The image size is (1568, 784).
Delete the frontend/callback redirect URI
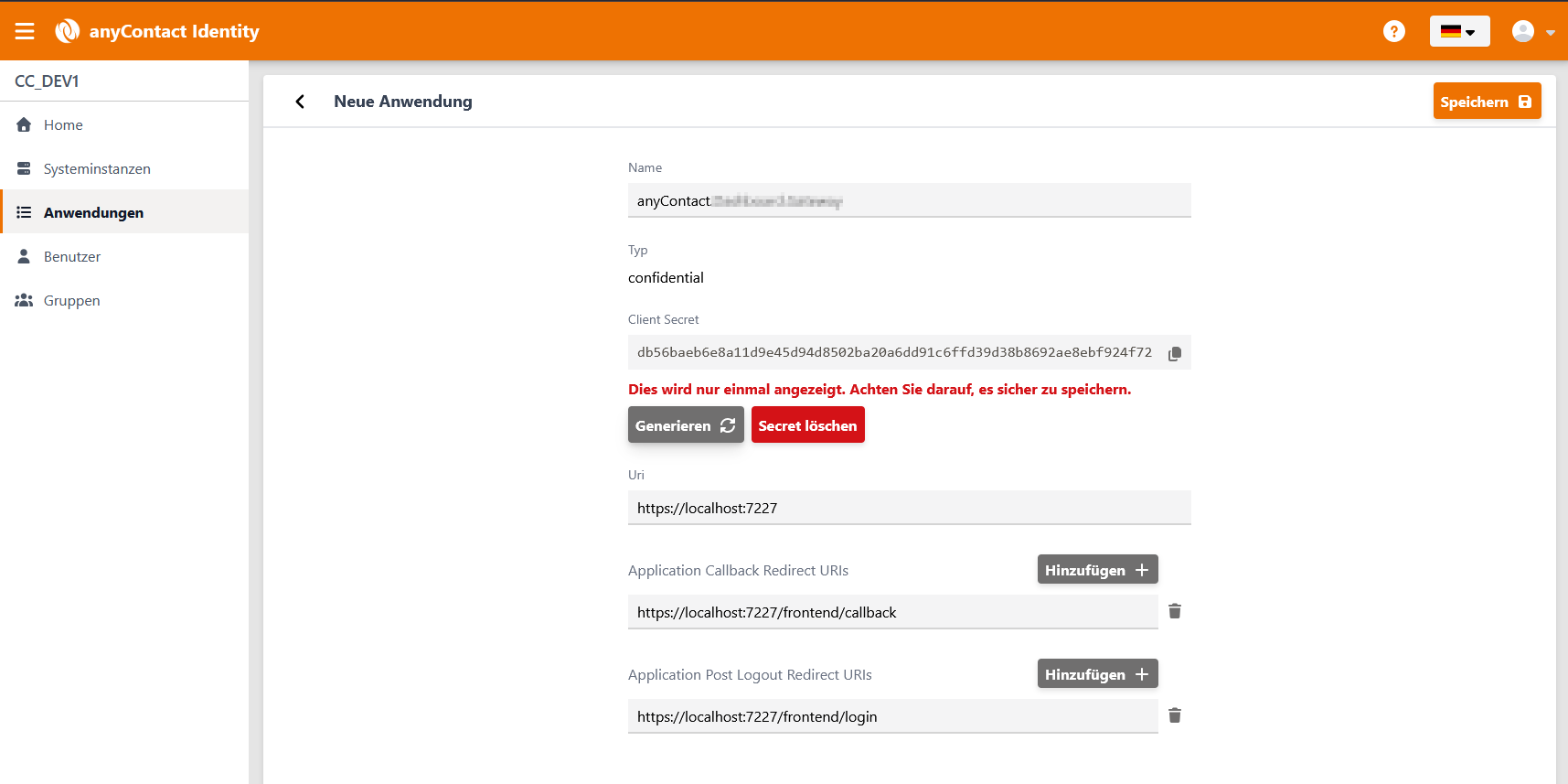coord(1175,611)
